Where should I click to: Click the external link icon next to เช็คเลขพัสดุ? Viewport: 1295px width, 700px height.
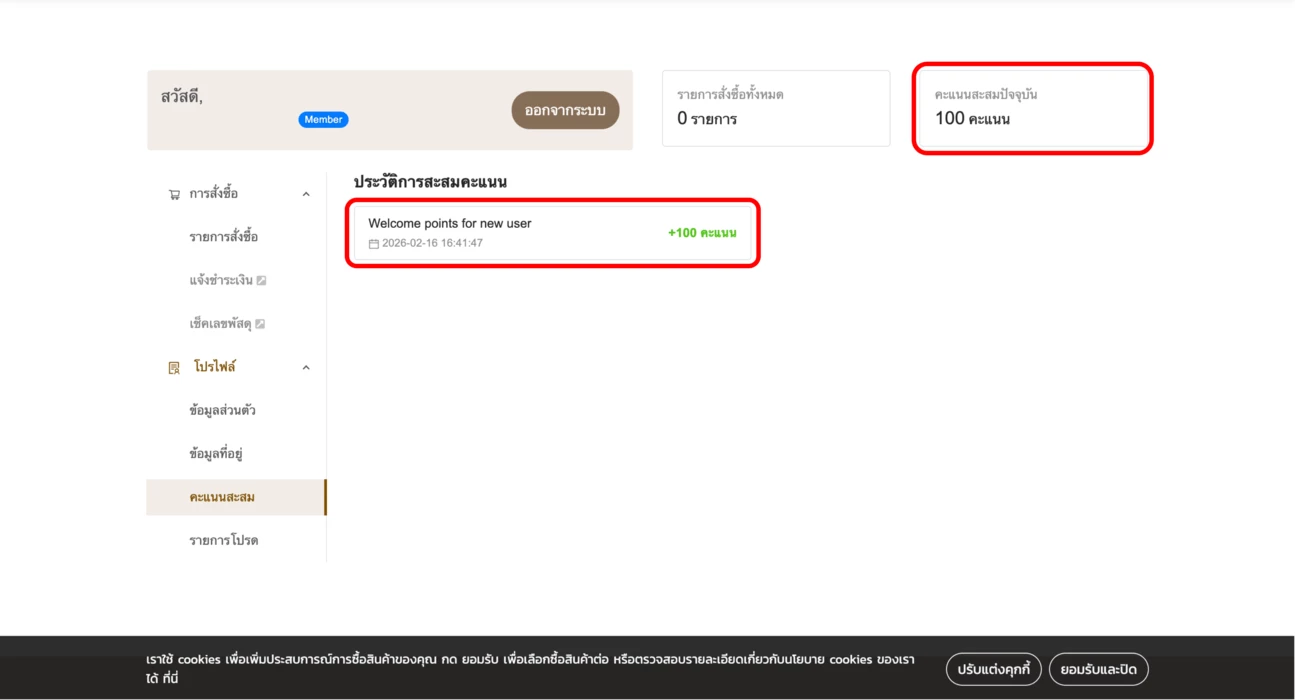(260, 324)
